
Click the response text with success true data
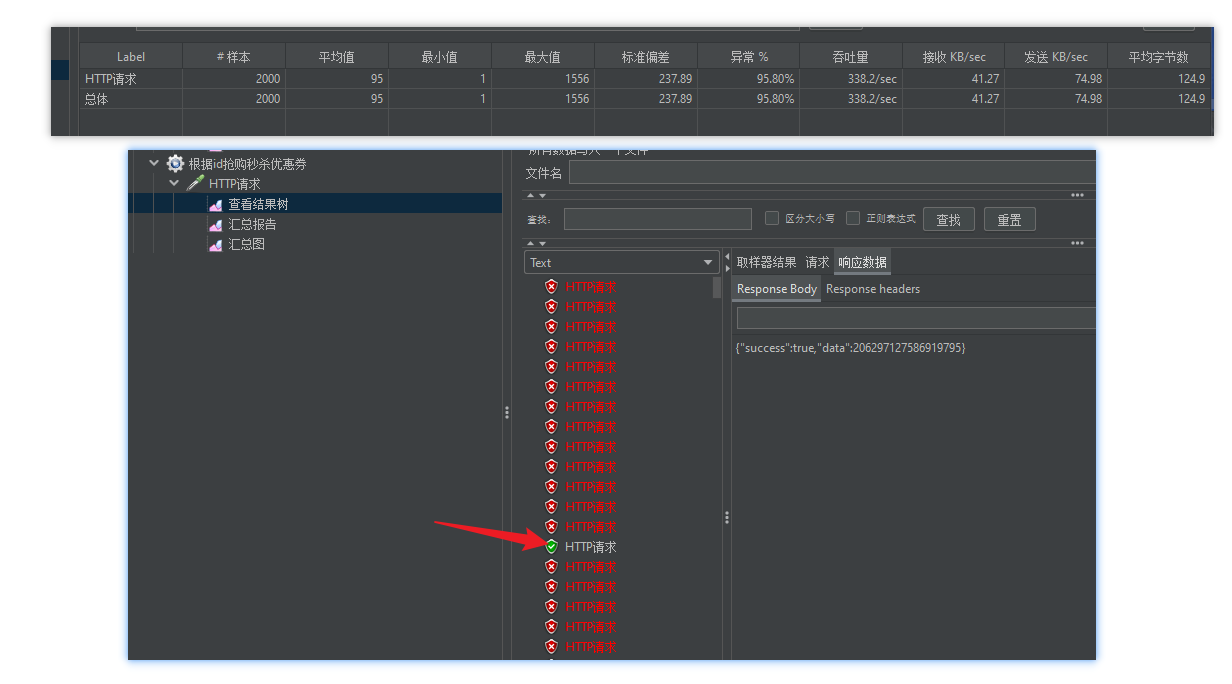pyautogui.click(x=850, y=347)
